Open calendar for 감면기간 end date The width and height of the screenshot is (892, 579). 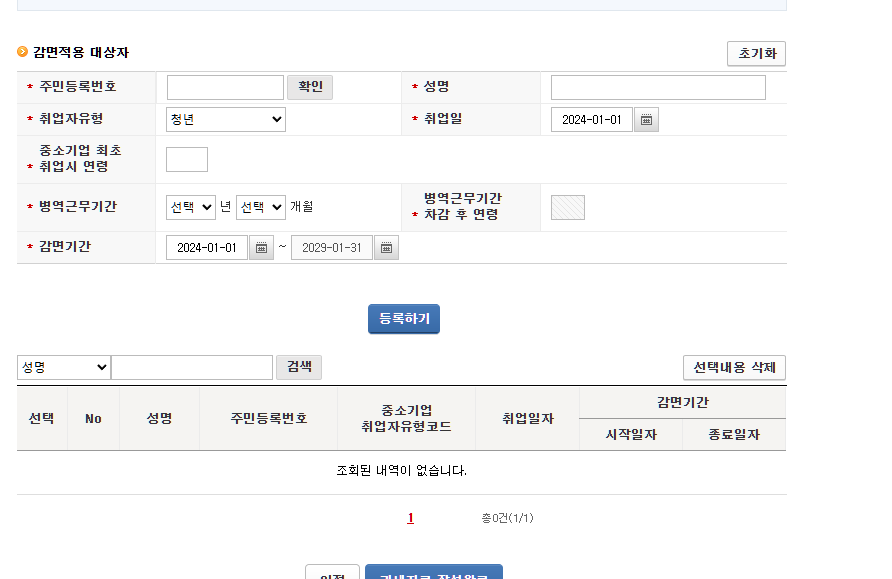[386, 248]
